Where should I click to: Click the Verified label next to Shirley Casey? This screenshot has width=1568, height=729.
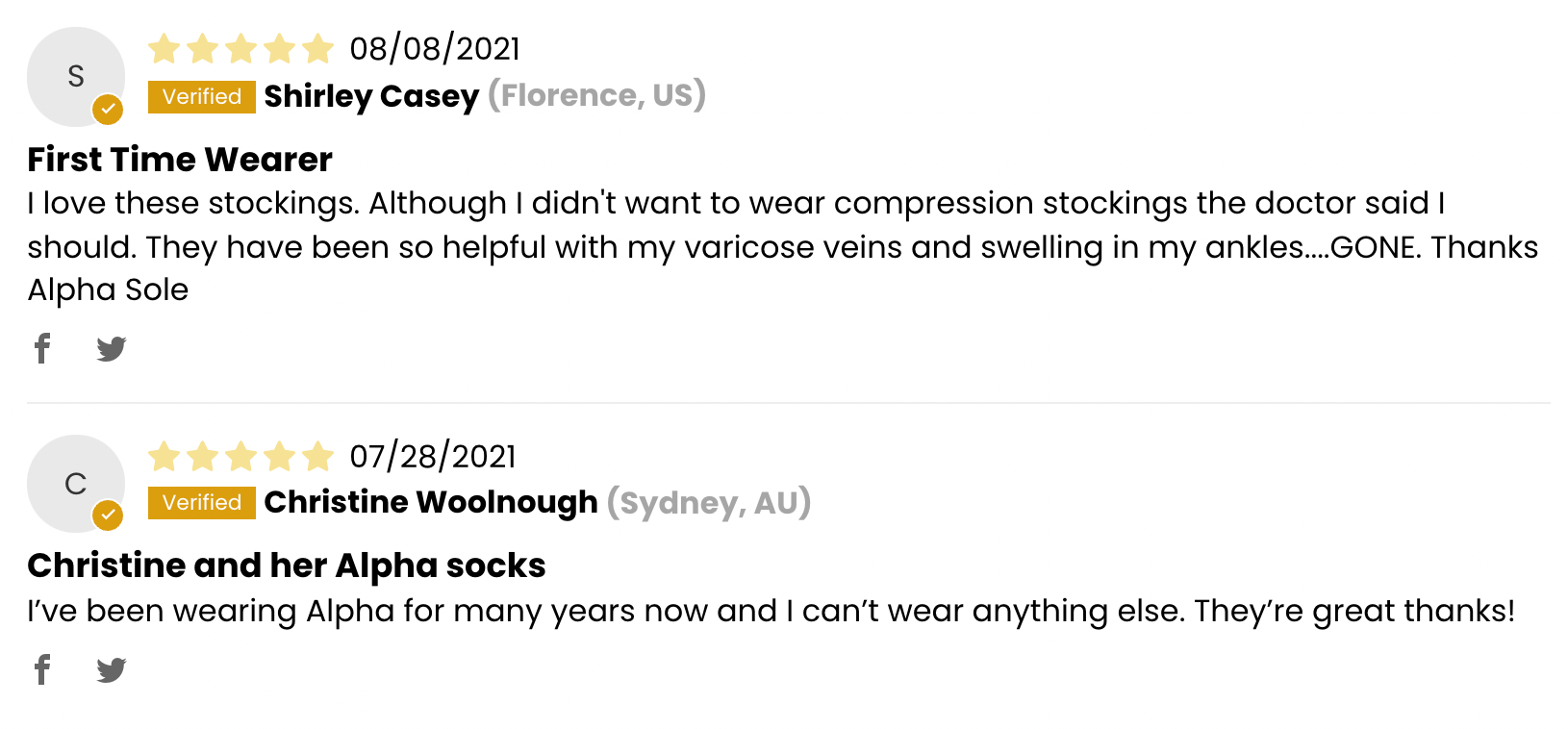(x=202, y=96)
